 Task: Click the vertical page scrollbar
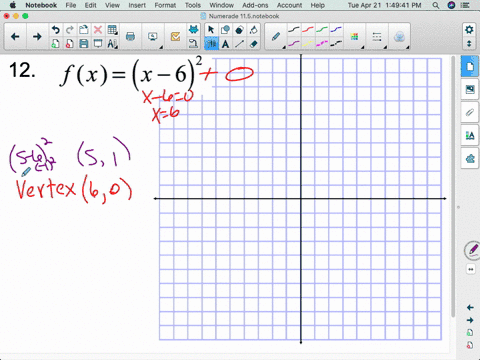coord(453,187)
